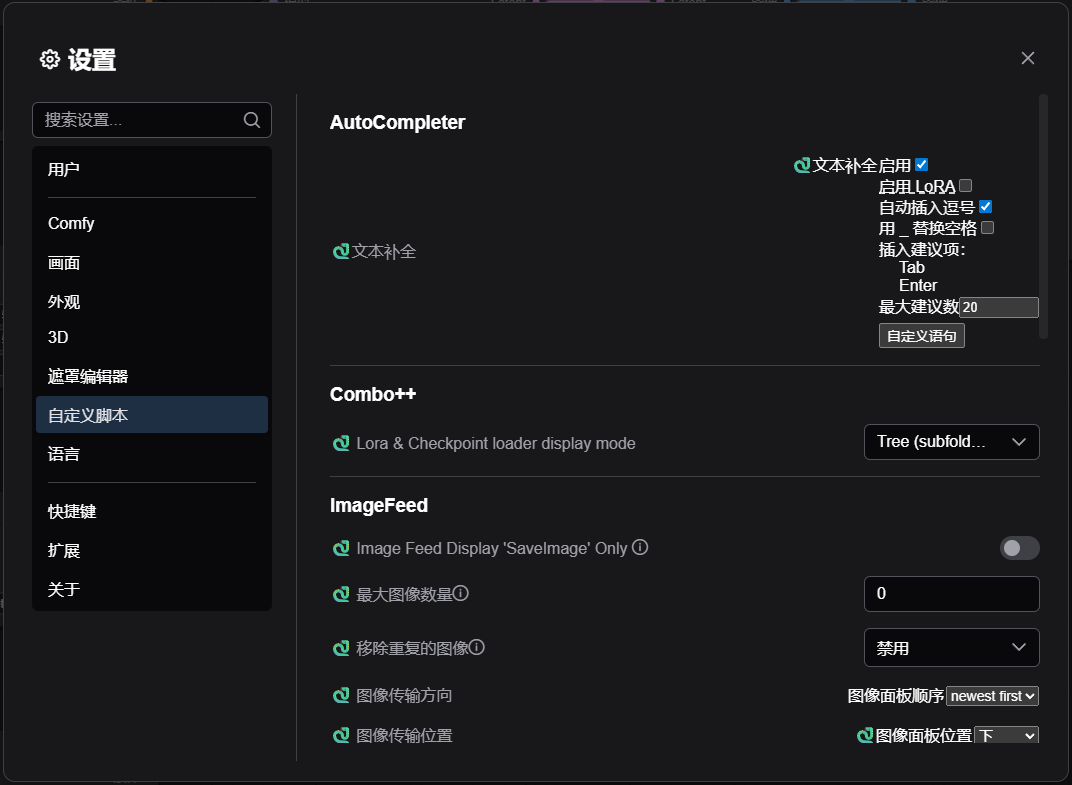
Task: Close the settings dialog
Action: [x=1027, y=58]
